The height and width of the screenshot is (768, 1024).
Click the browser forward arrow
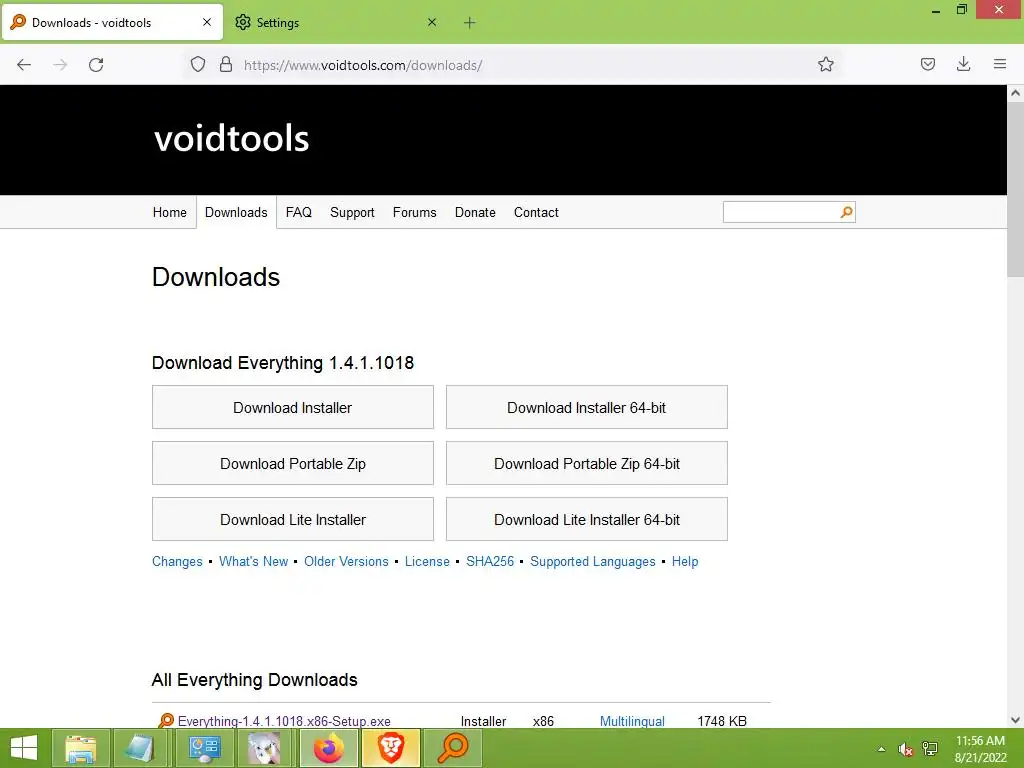[x=60, y=65]
